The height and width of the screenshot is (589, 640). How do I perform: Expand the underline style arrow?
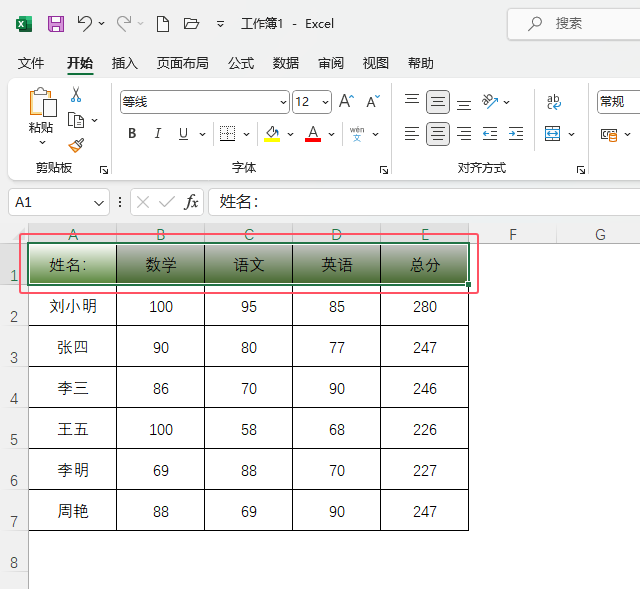pos(202,134)
